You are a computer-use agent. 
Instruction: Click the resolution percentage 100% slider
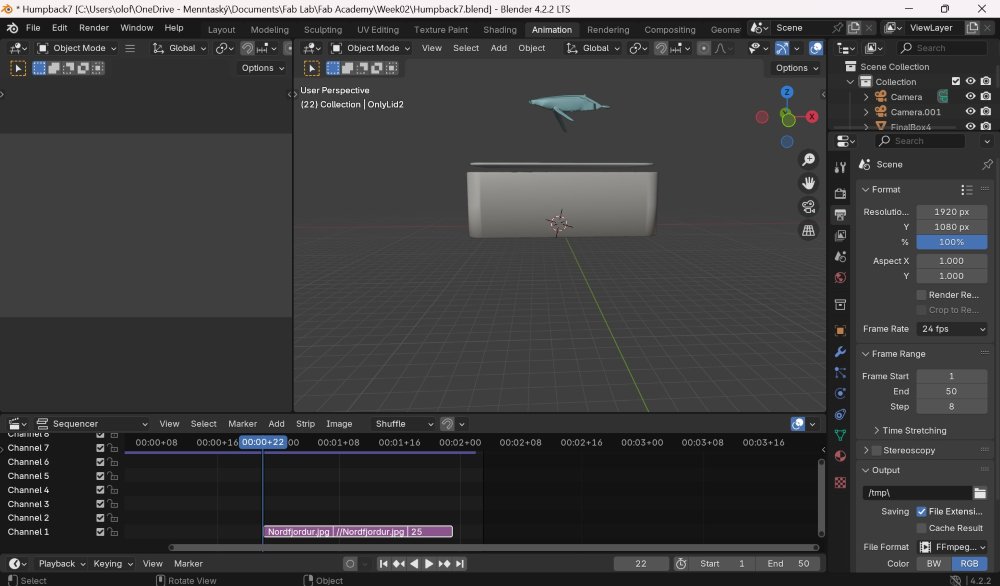click(952, 242)
